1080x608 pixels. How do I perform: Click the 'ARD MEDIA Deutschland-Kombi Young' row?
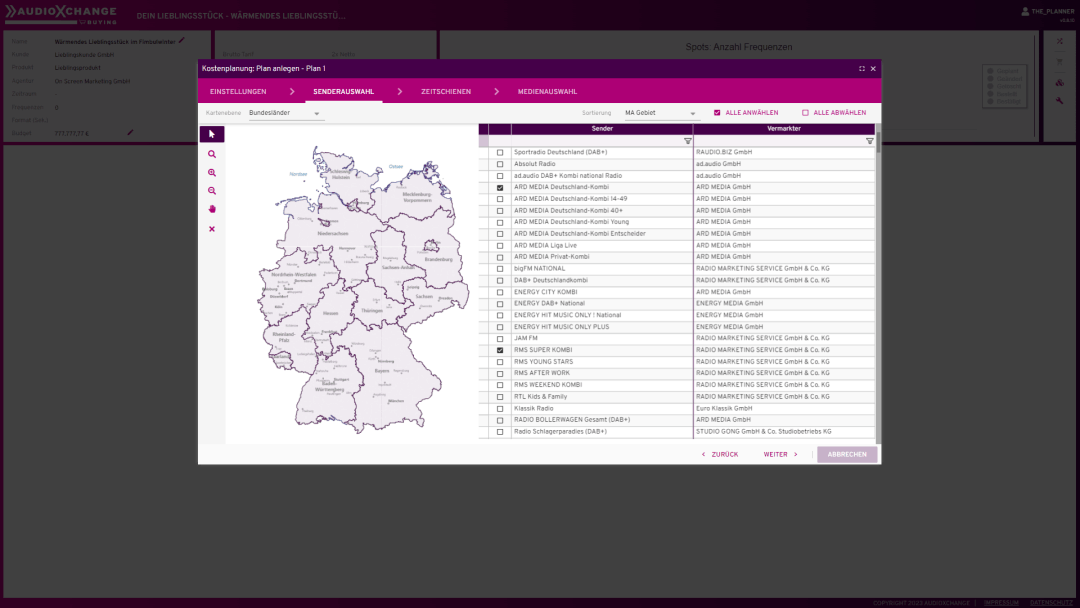click(x=677, y=222)
